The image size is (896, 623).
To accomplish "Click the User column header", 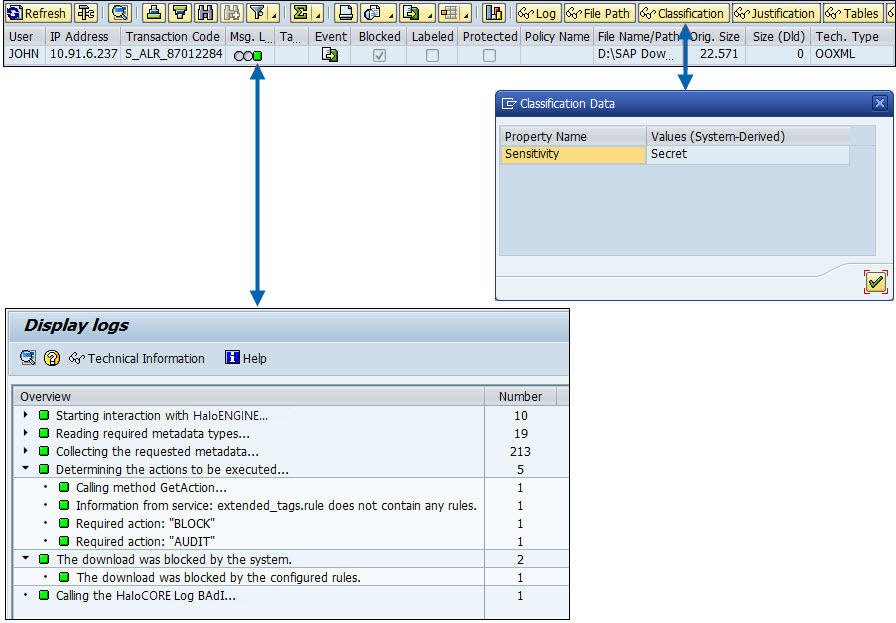I will (x=24, y=37).
